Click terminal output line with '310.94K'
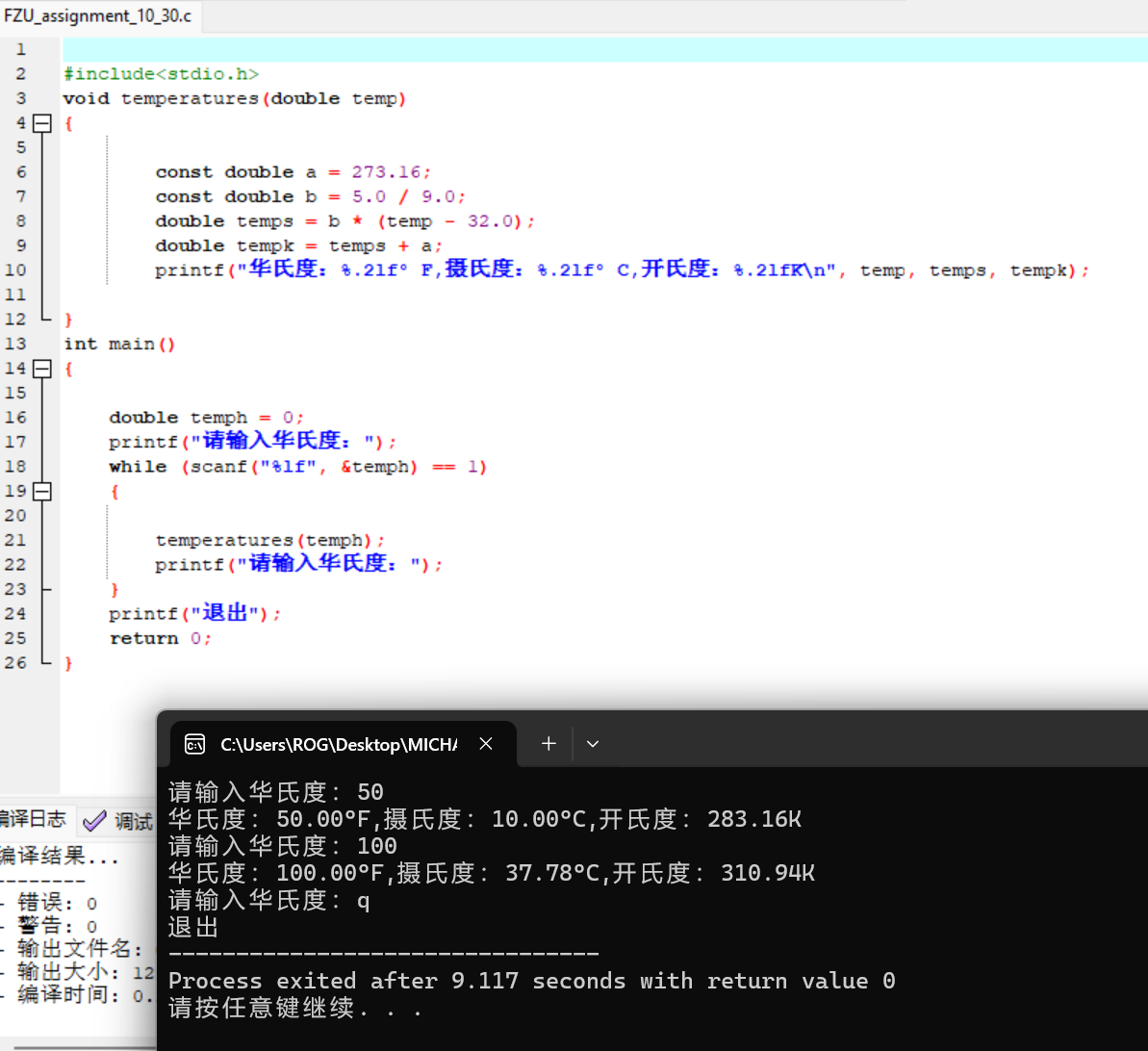The width and height of the screenshot is (1148, 1051). pos(492,873)
